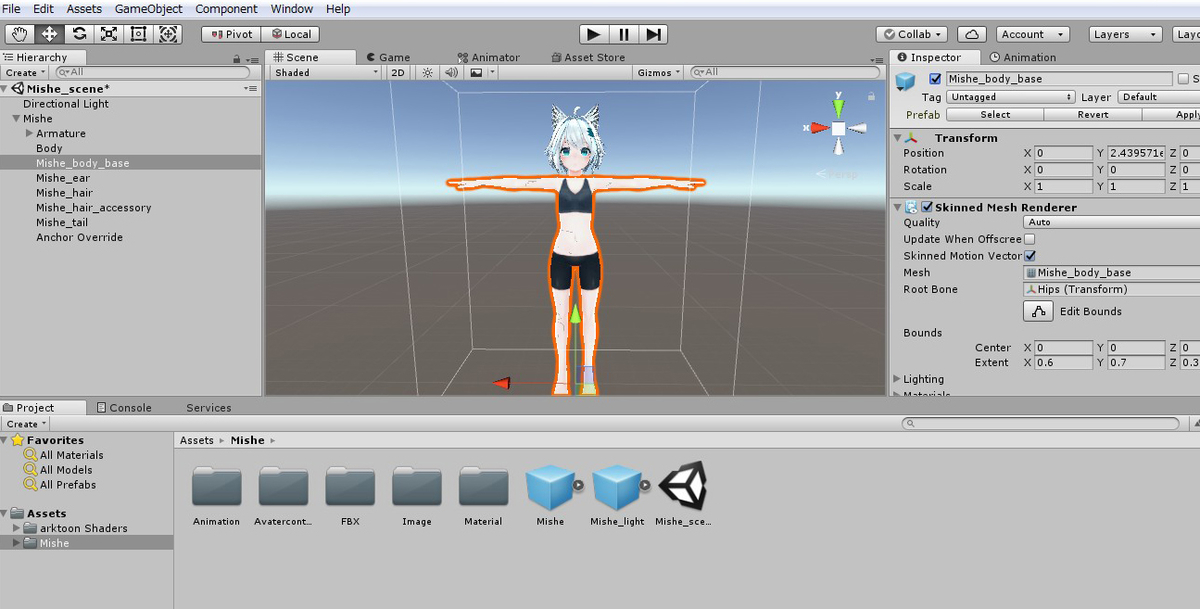1200x609 pixels.
Task: Collapse the Mishe hierarchy object
Action: pyautogui.click(x=16, y=118)
